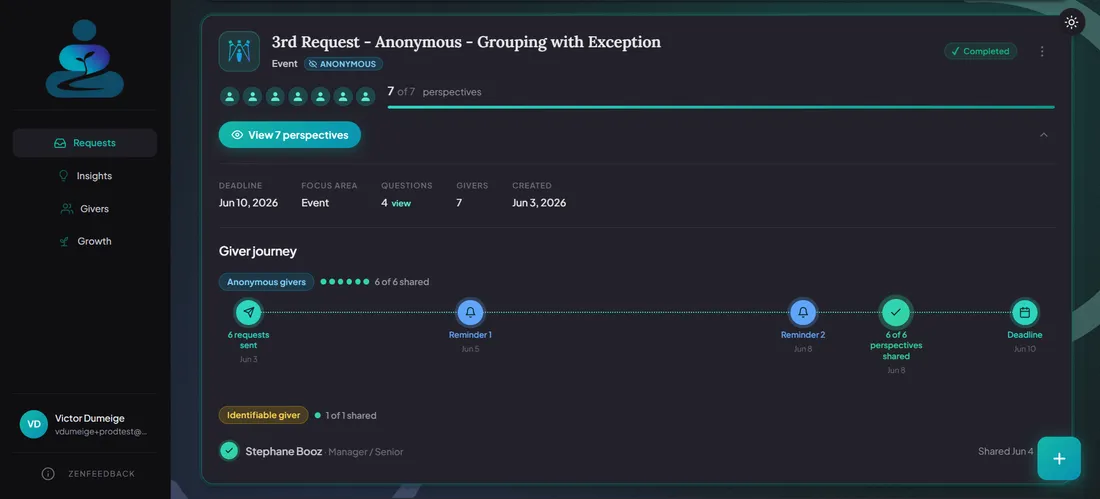Viewport: 1100px width, 499px height.
Task: Click the VD user avatar
Action: pyautogui.click(x=34, y=424)
